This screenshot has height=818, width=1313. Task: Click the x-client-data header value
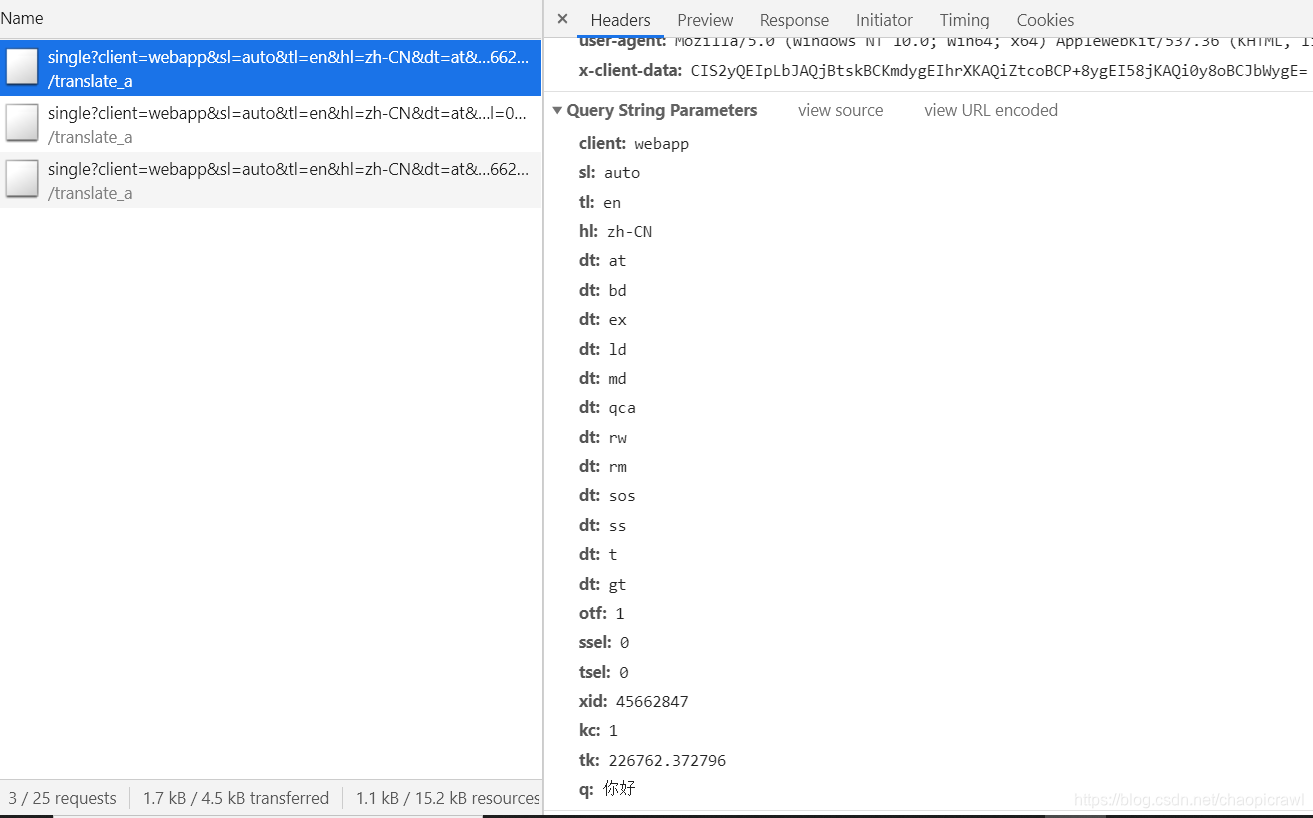[999, 70]
